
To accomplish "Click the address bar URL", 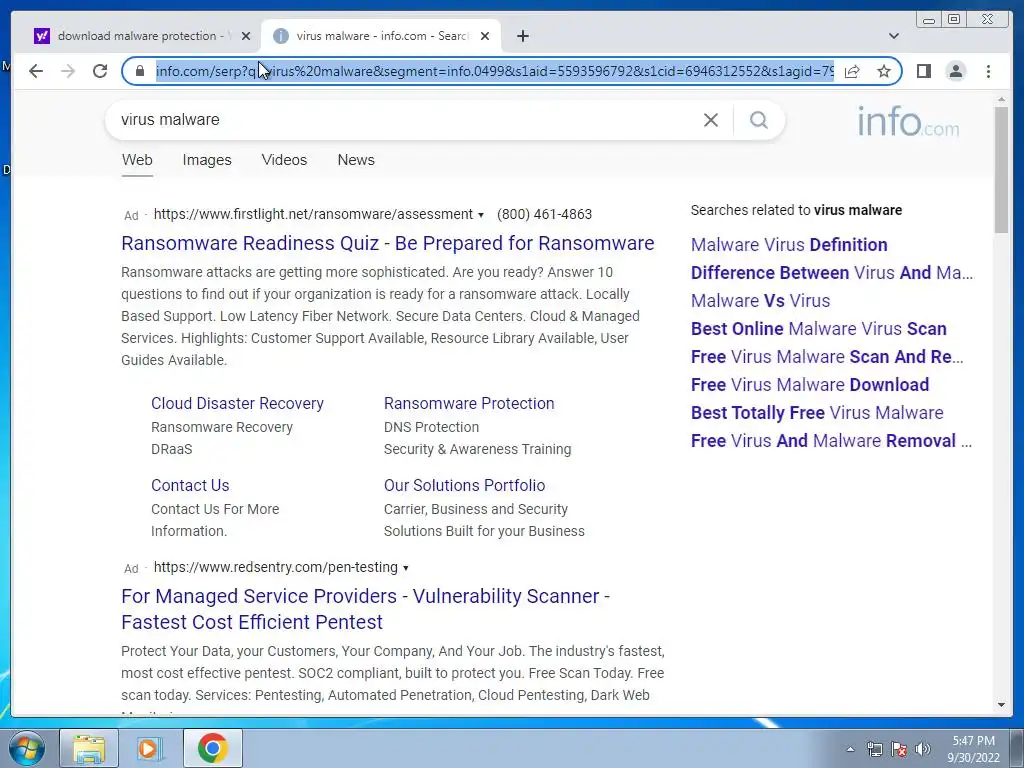I will click(494, 71).
